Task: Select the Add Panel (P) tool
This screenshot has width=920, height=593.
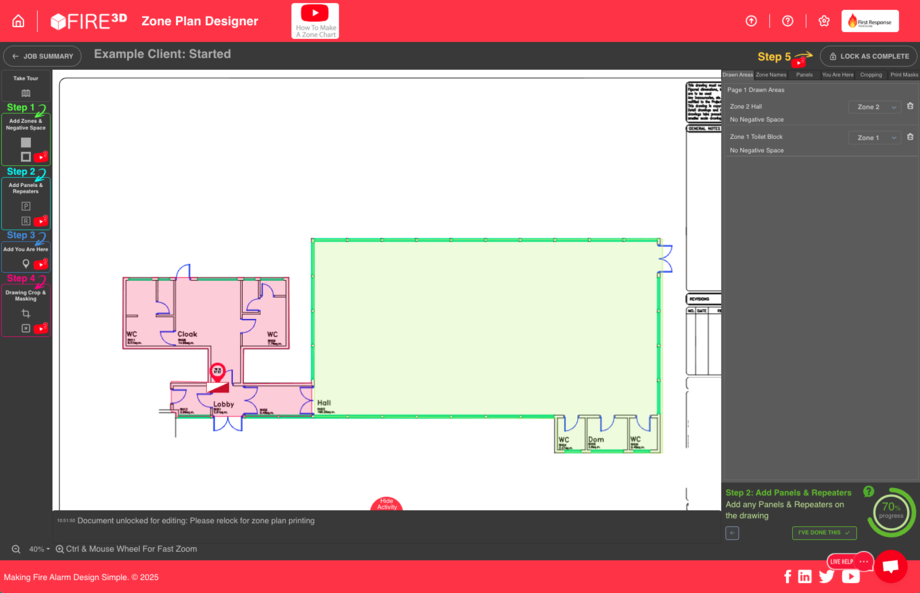Action: click(x=26, y=206)
